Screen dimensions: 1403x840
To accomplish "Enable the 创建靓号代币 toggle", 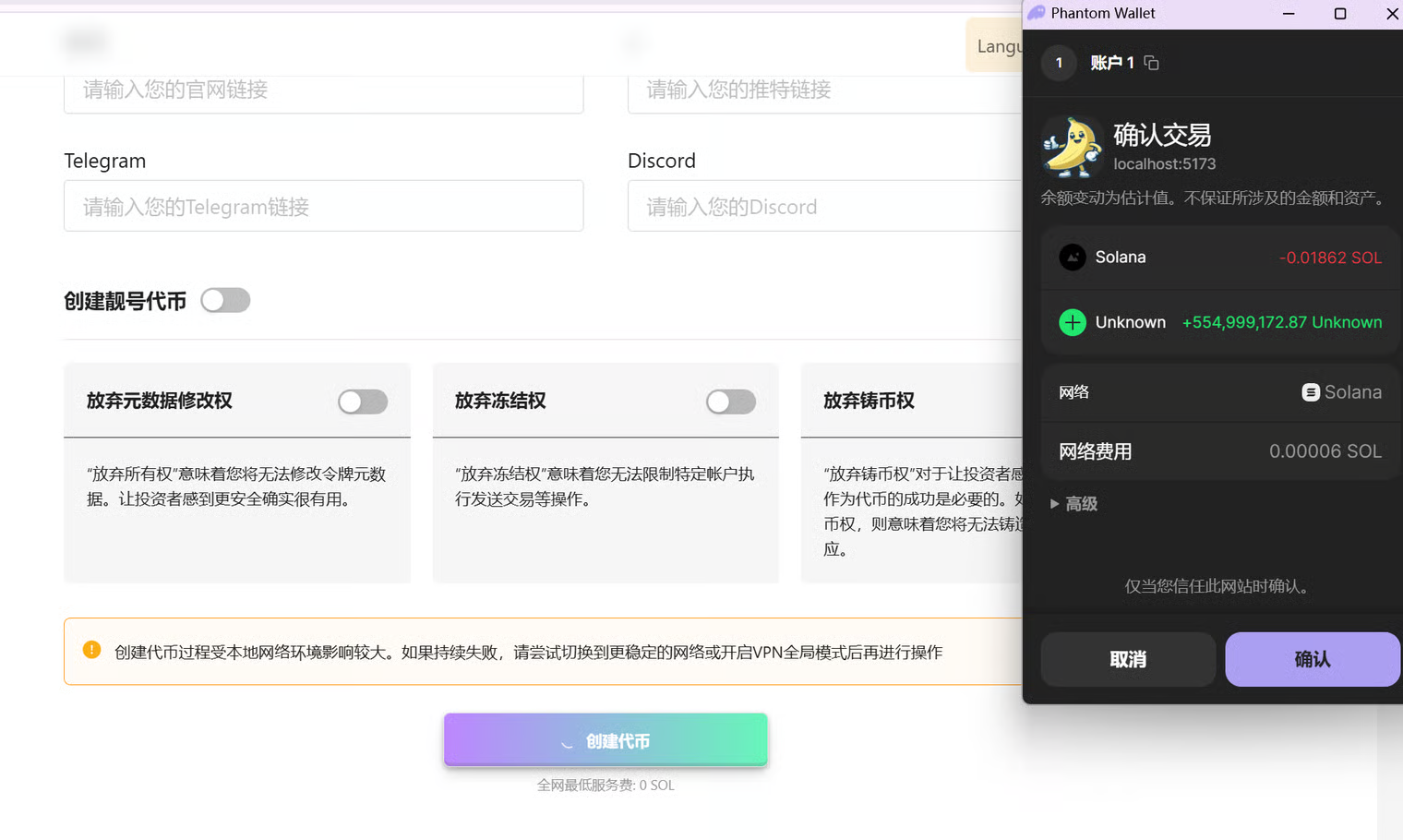I will [225, 301].
